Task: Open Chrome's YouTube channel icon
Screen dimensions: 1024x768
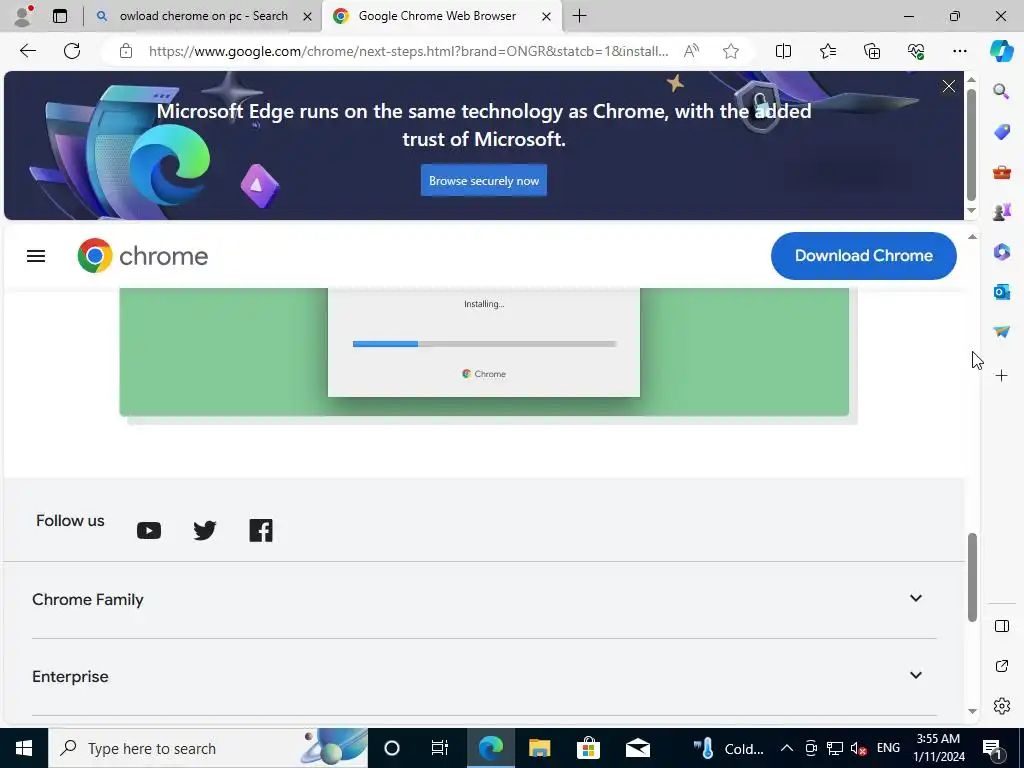Action: click(x=149, y=530)
